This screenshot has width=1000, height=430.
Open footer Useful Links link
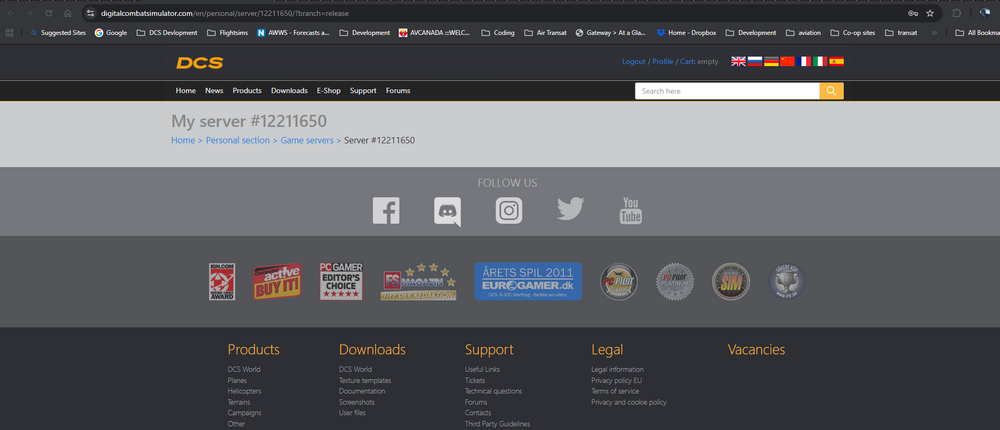point(482,369)
